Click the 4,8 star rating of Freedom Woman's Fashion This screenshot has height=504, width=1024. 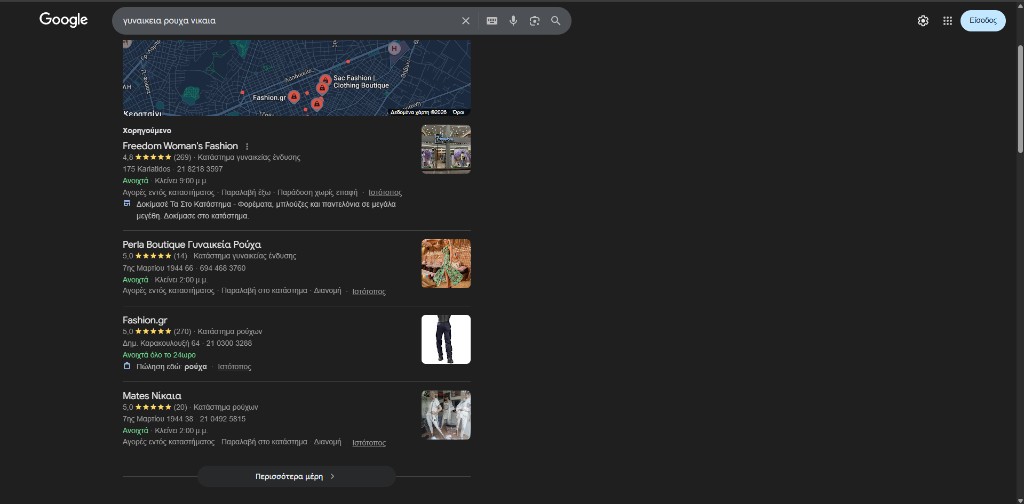point(147,157)
